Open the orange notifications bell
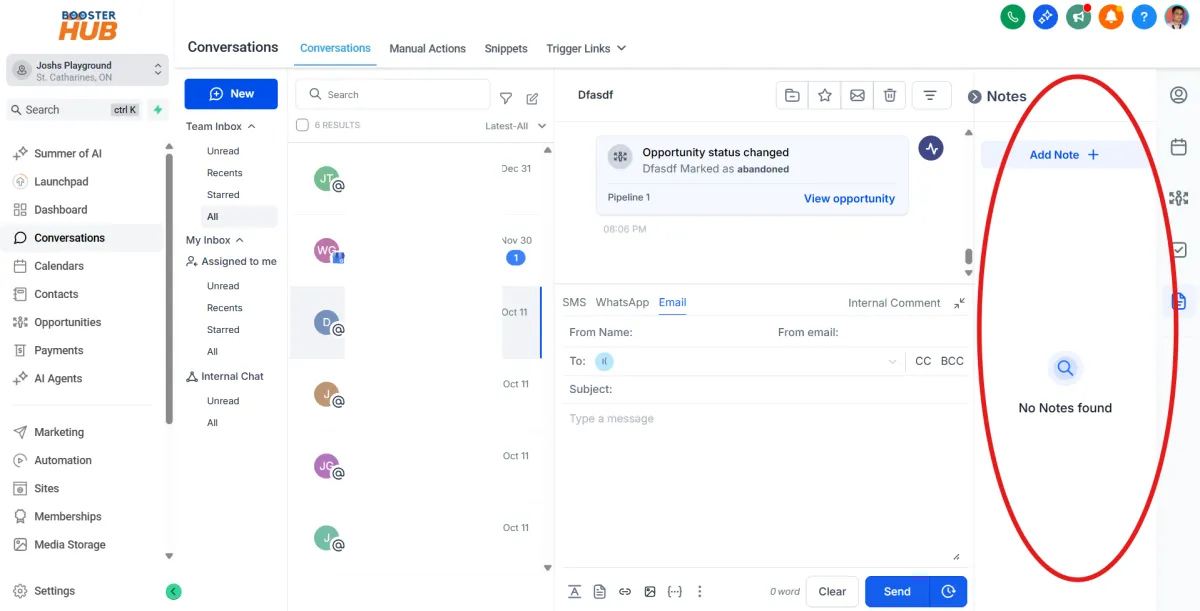Image resolution: width=1200 pixels, height=611 pixels. click(1111, 17)
